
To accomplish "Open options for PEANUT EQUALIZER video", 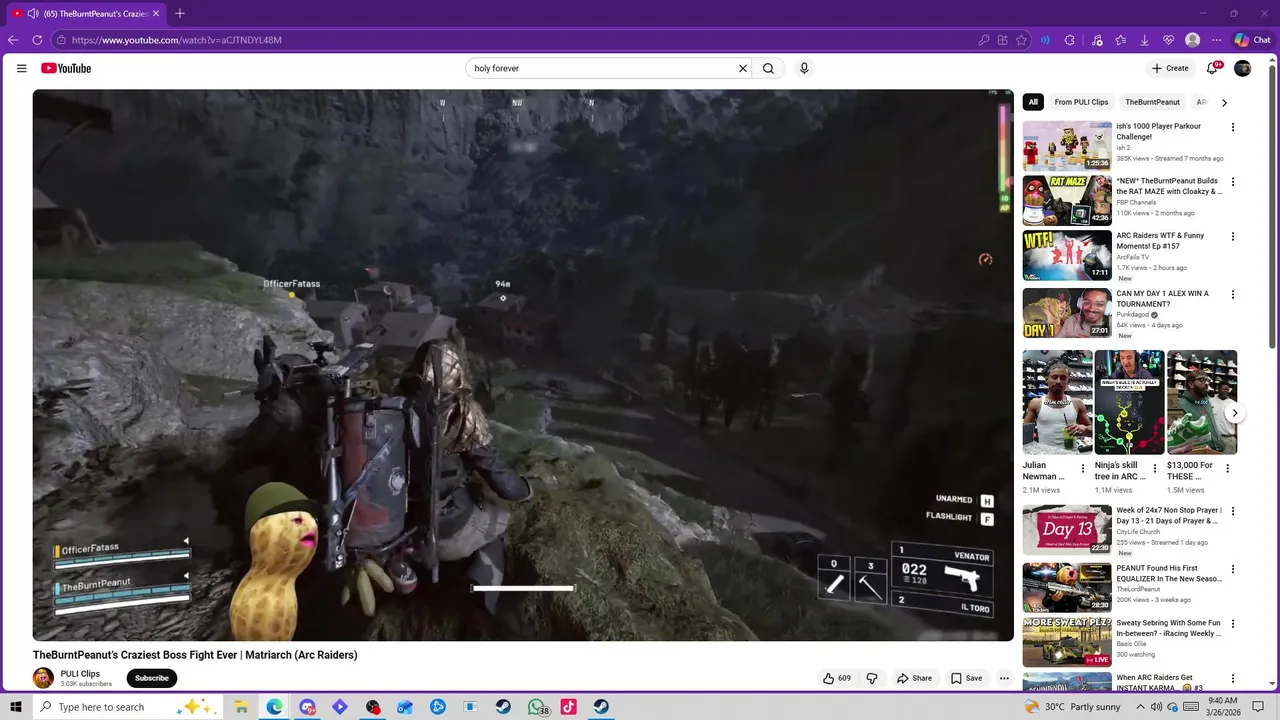I will pos(1232,569).
